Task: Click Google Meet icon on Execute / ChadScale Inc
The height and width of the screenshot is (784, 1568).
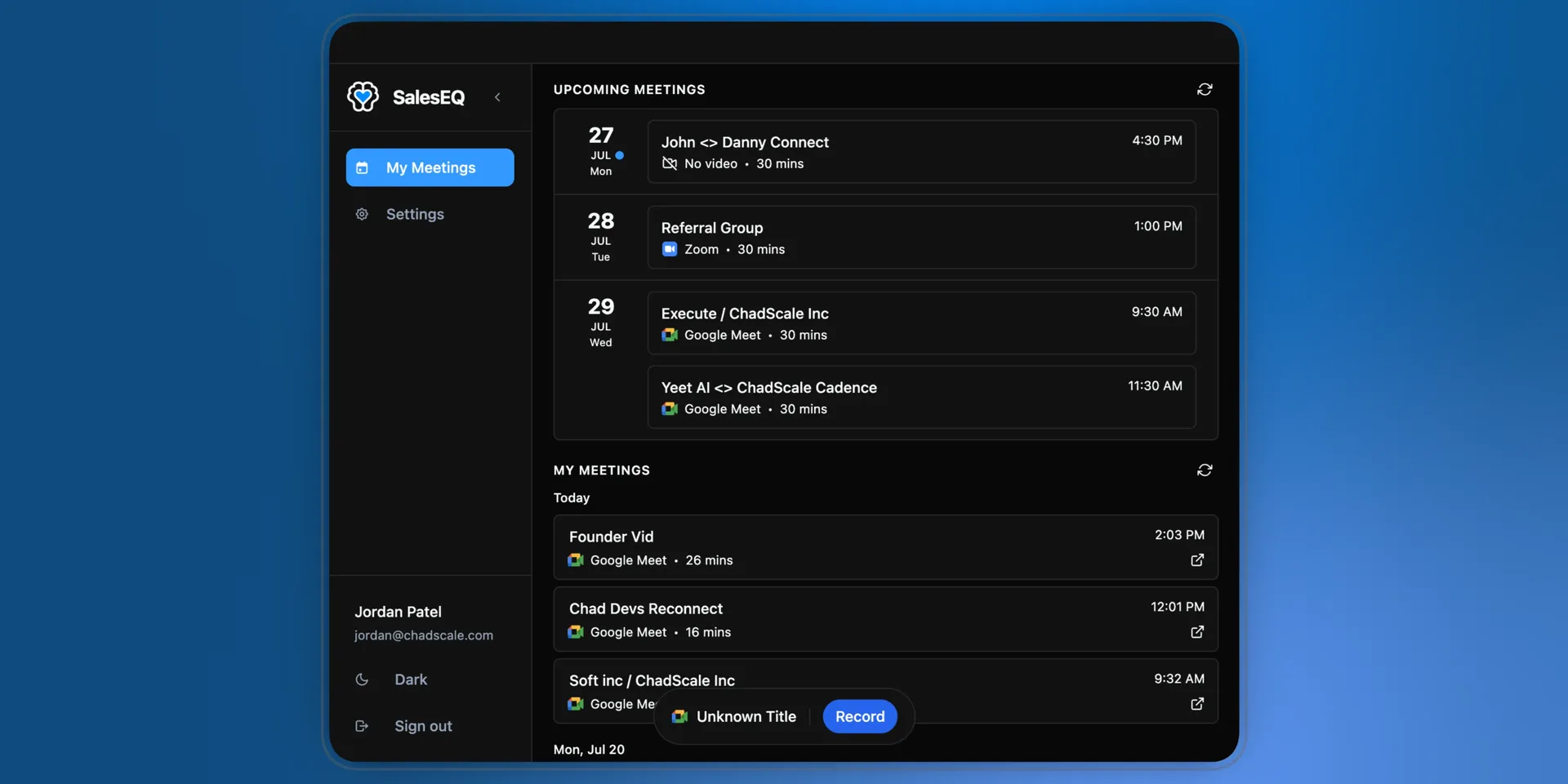Action: click(x=670, y=335)
